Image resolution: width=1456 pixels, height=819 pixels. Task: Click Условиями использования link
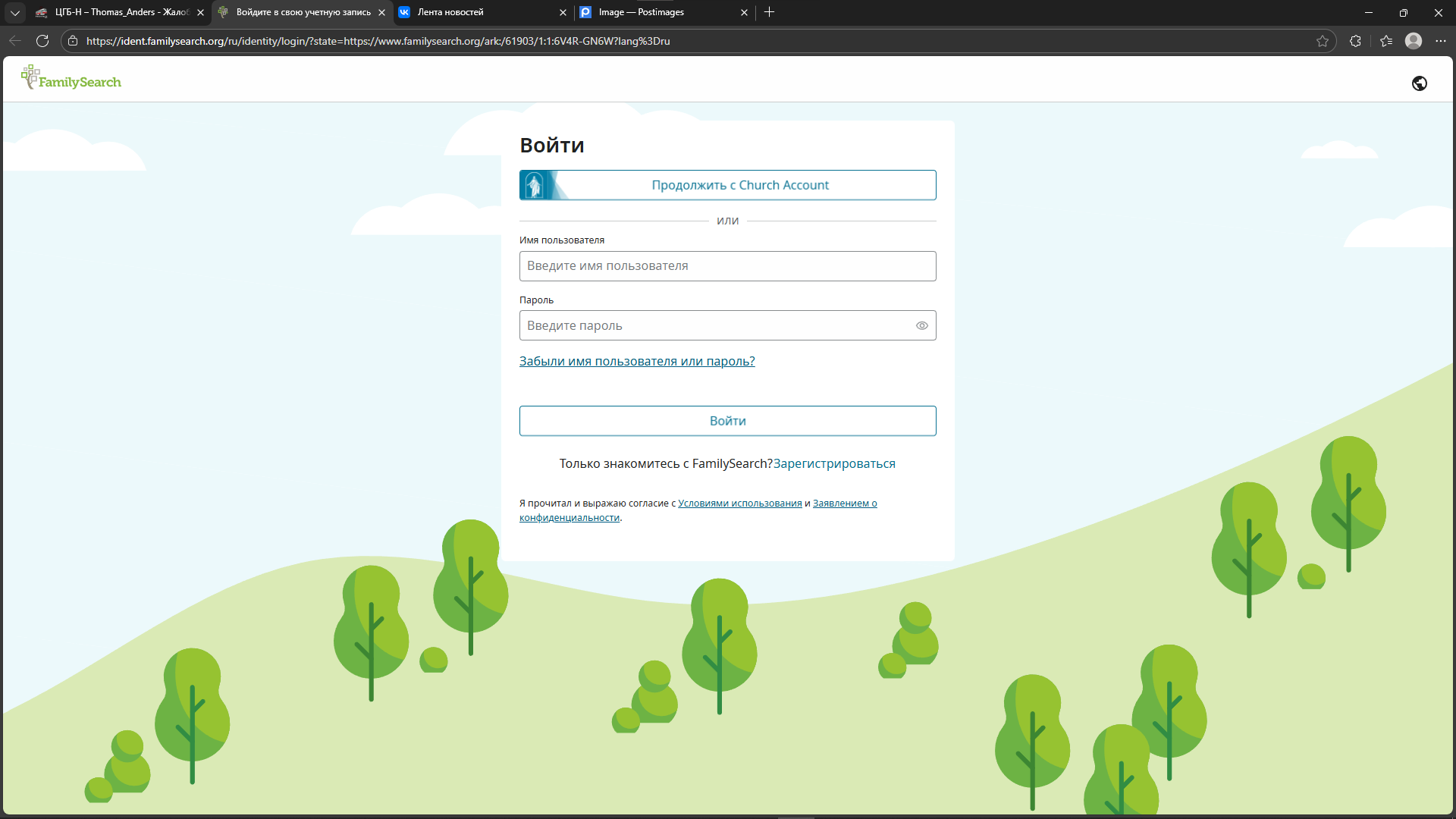point(739,504)
